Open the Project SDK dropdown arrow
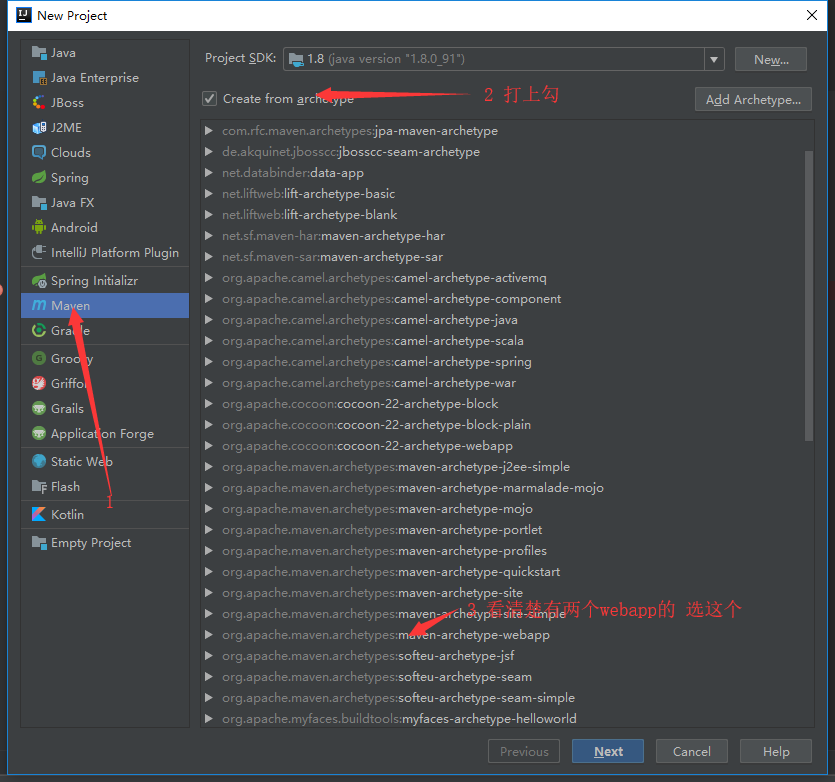The height and width of the screenshot is (782, 835). pos(714,59)
